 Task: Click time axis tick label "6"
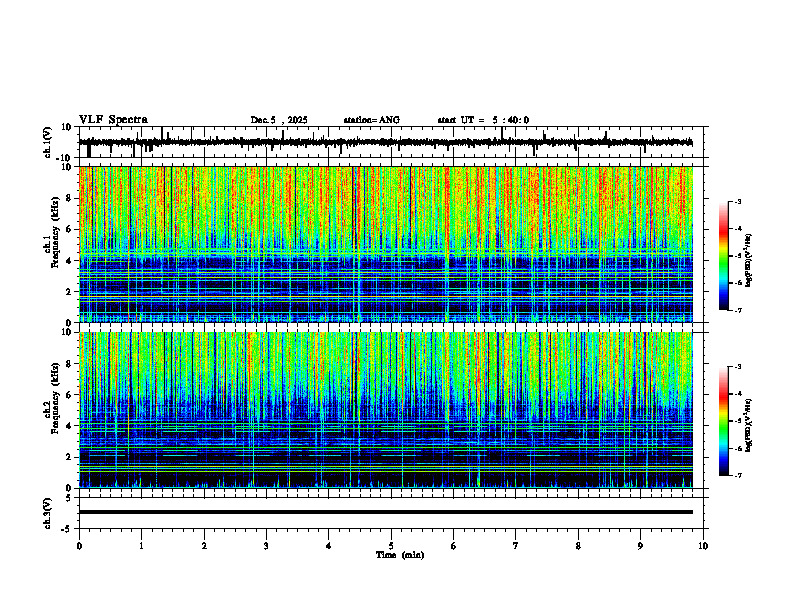(454, 546)
